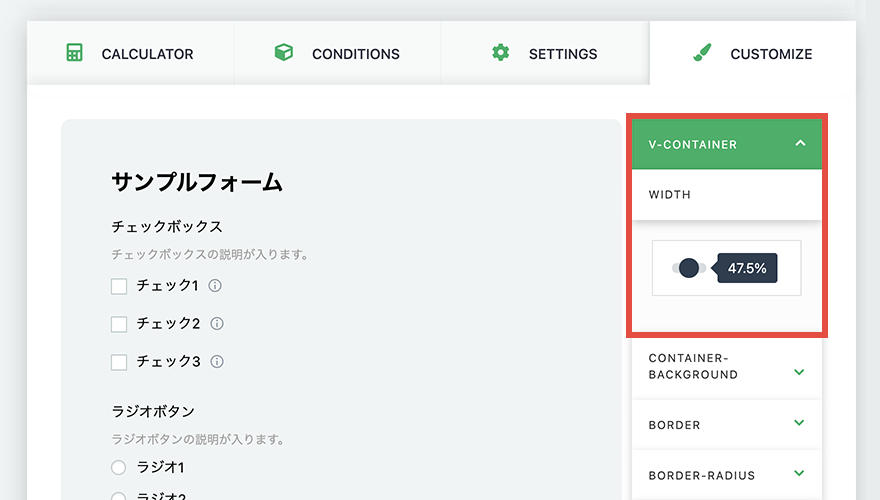This screenshot has width=880, height=500.
Task: Select the ラジオ1 radio button
Action: pos(118,467)
